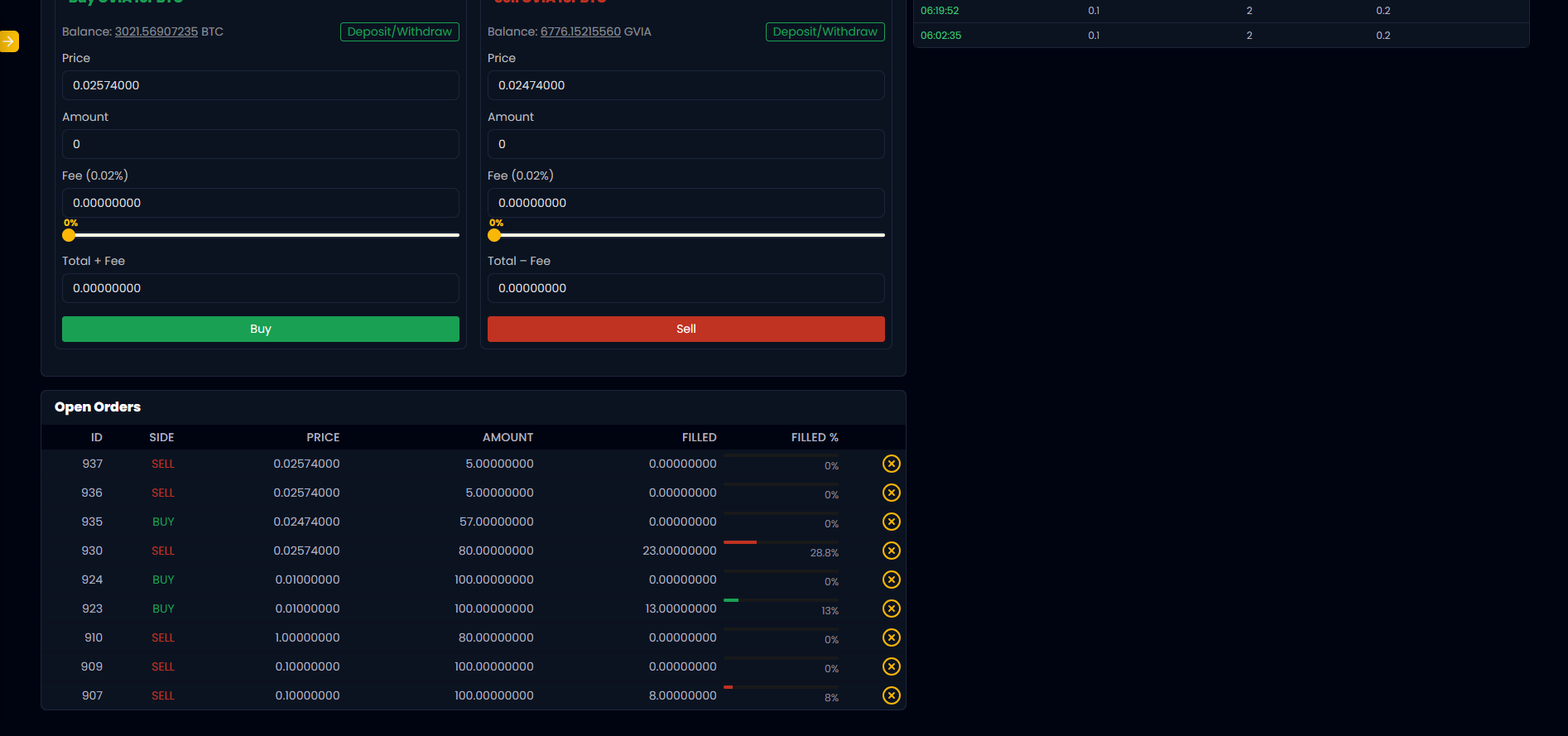Cancel partially filled order 930
Viewport: 1568px width, 736px height.
tap(891, 551)
